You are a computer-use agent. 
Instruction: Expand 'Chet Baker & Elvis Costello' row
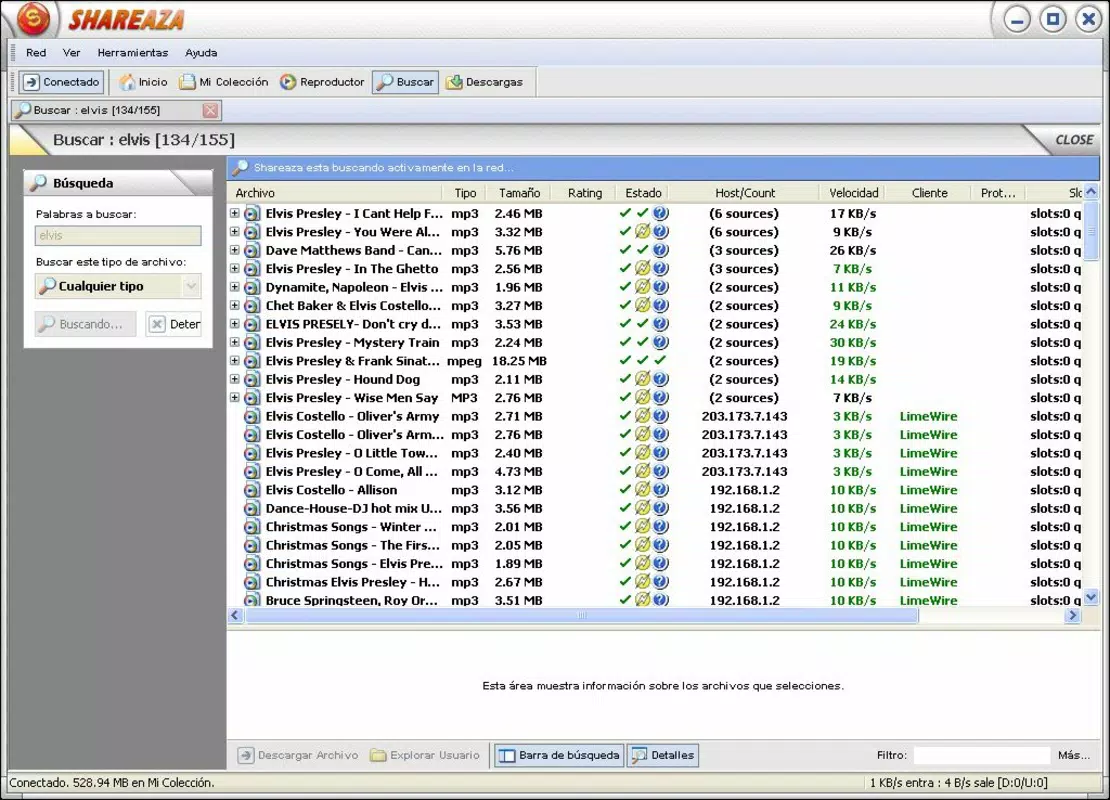(234, 305)
